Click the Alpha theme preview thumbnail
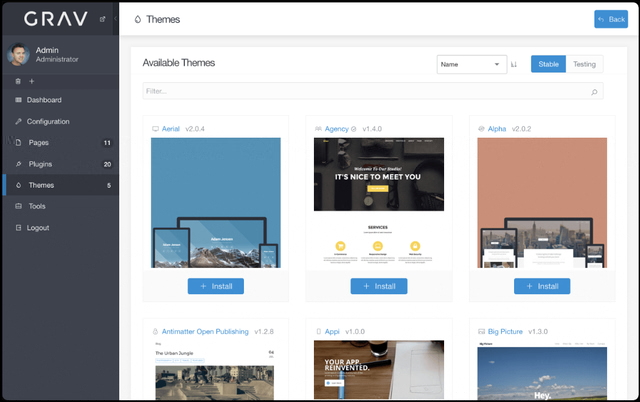 tap(542, 203)
